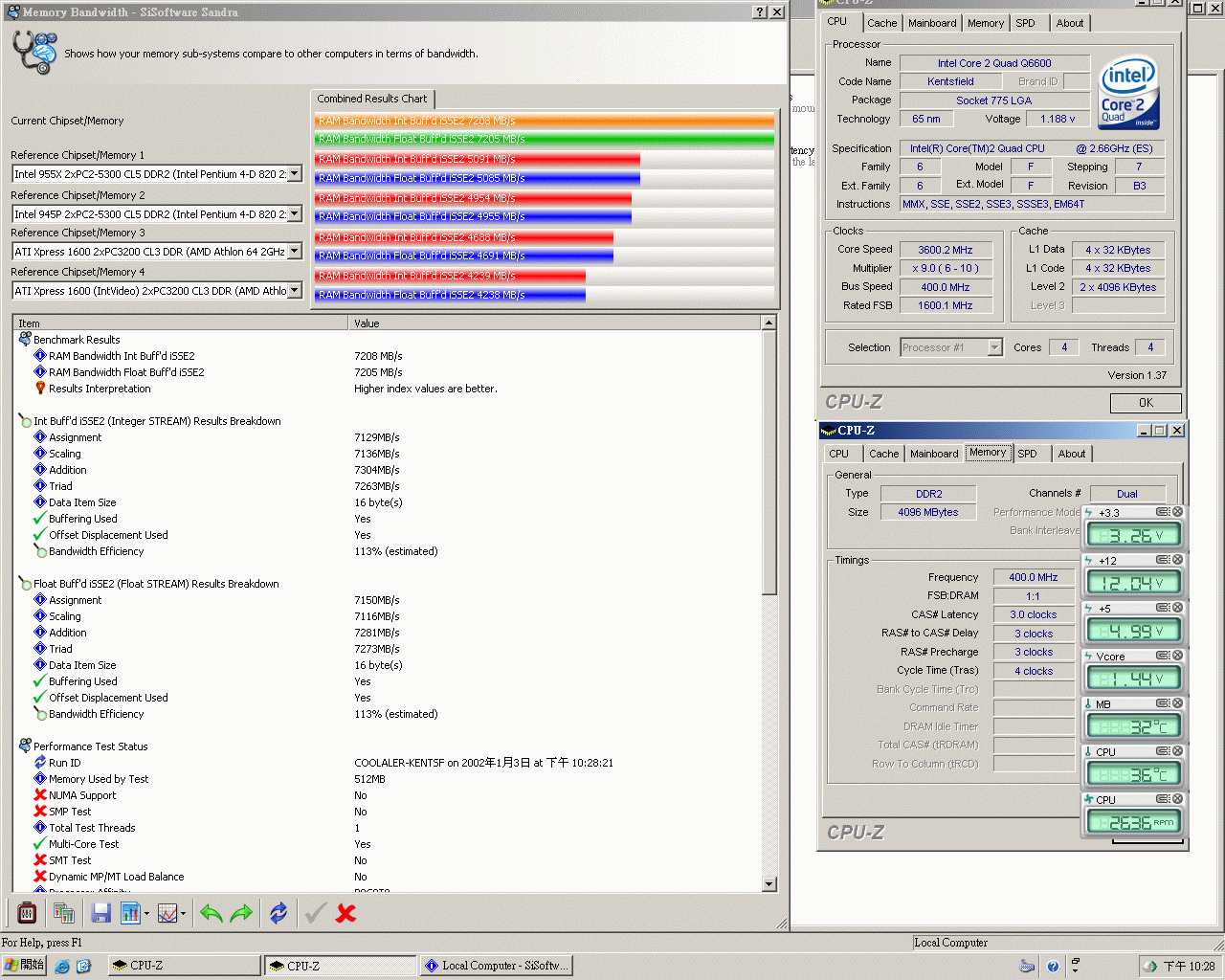Close the Vcore sensor widget
The image size is (1225, 980).
pyautogui.click(x=1178, y=656)
